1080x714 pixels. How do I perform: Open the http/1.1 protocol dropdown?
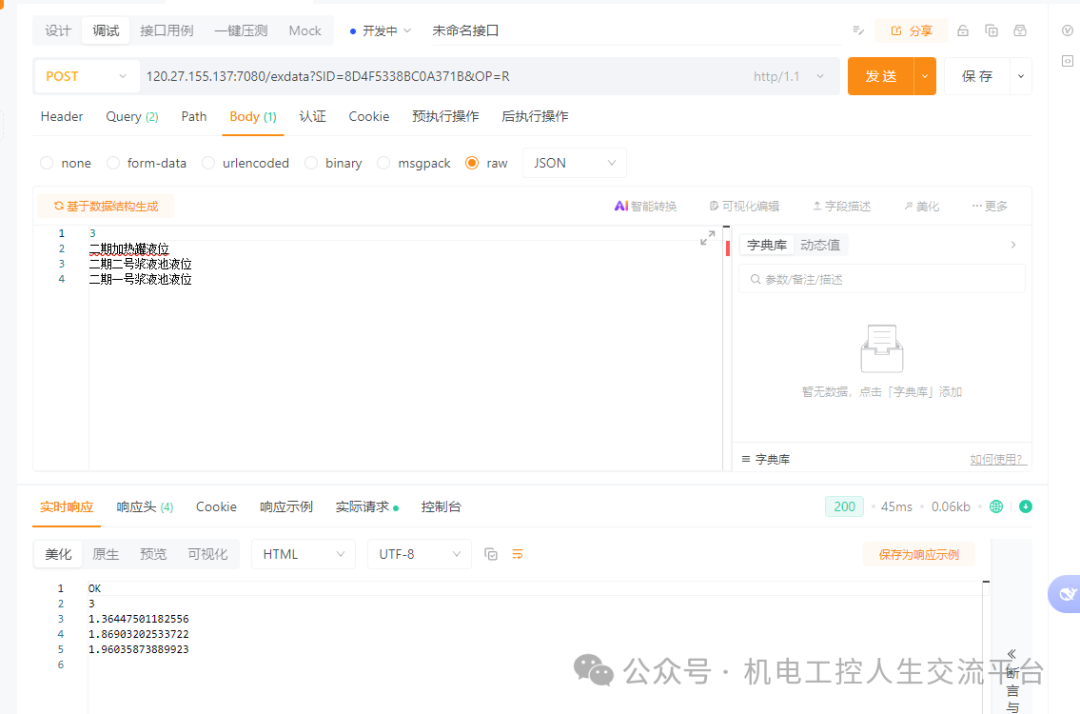(x=789, y=76)
